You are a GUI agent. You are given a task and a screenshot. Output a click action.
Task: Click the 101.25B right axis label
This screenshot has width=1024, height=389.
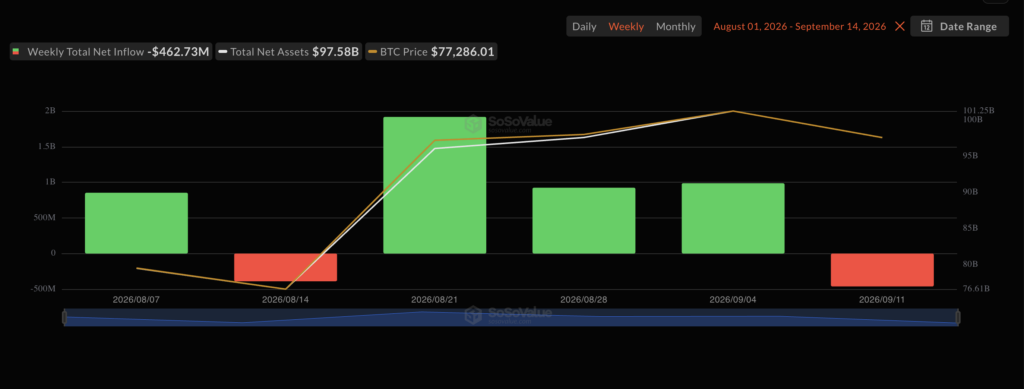click(x=978, y=110)
